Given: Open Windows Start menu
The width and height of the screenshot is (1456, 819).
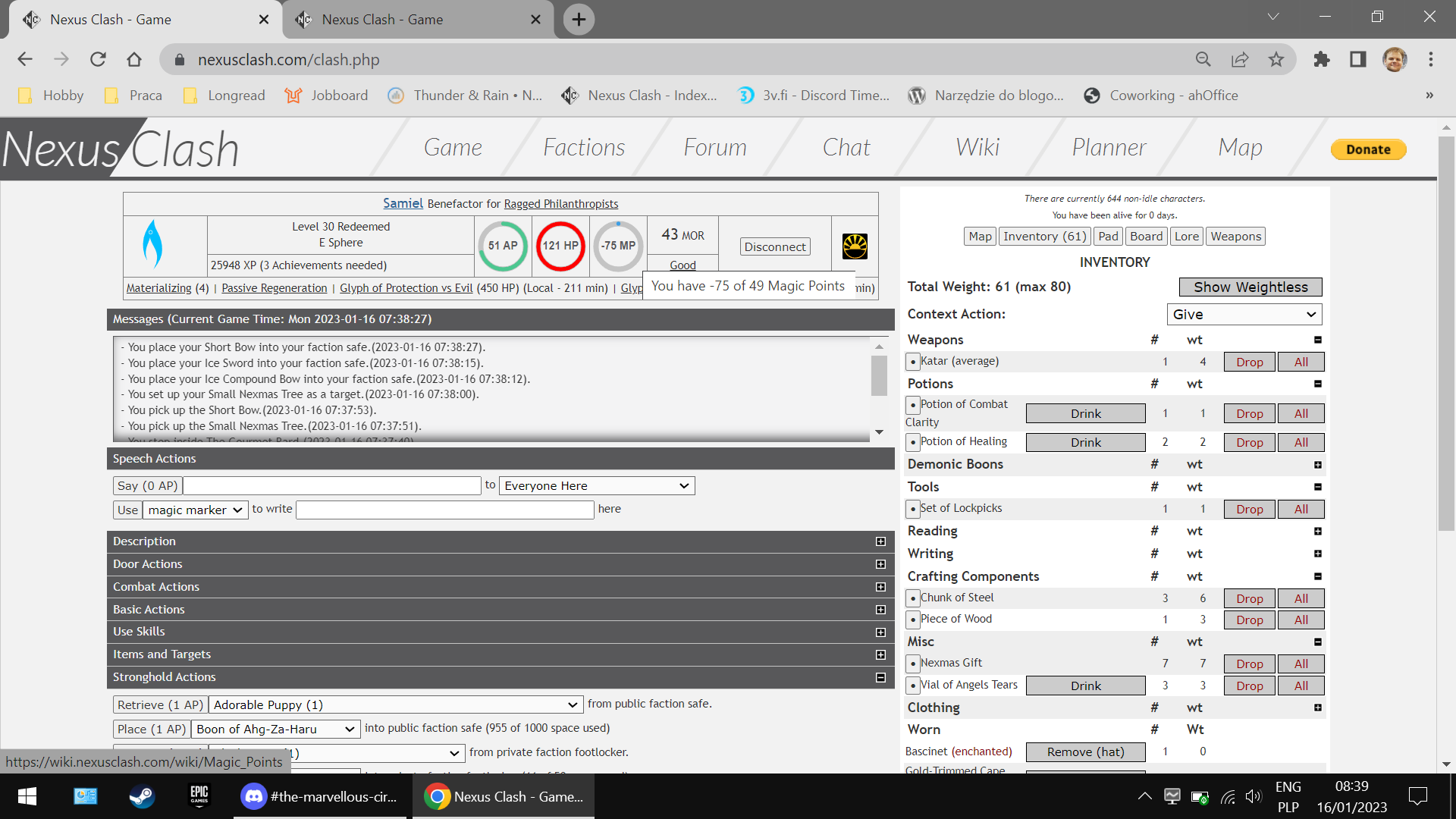Looking at the screenshot, I should (x=27, y=796).
